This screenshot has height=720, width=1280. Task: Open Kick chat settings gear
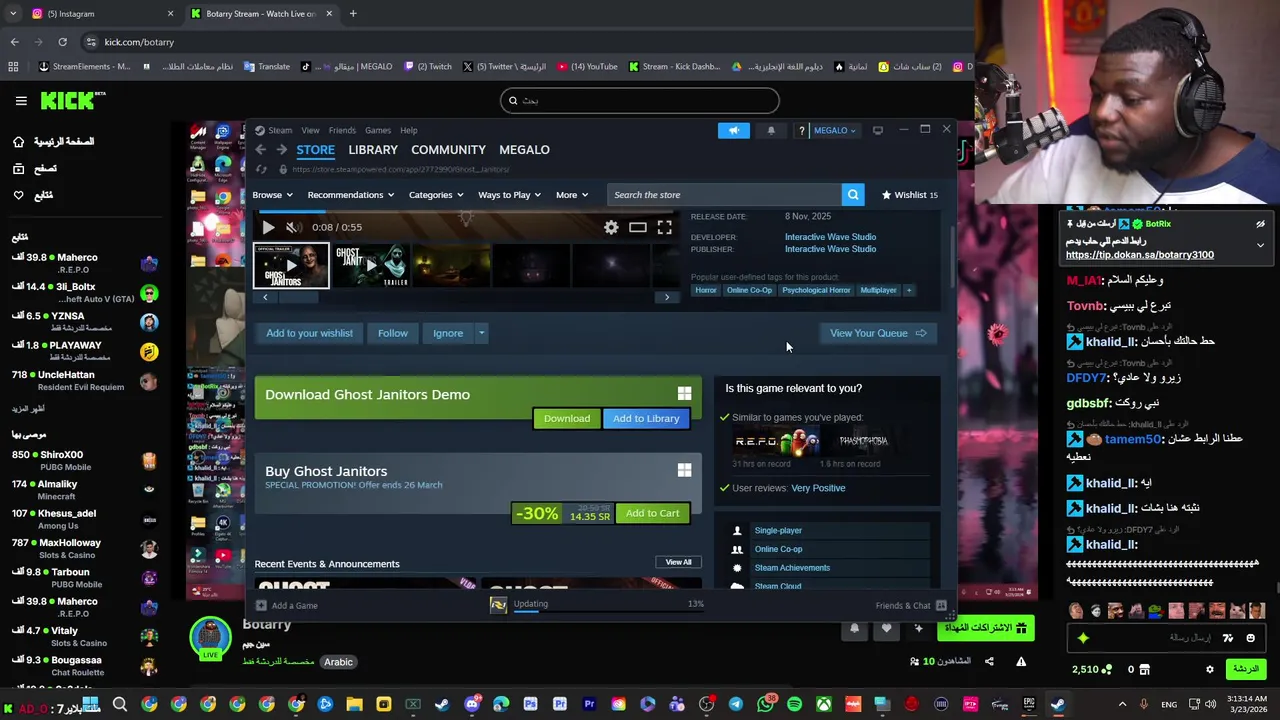tap(1210, 669)
